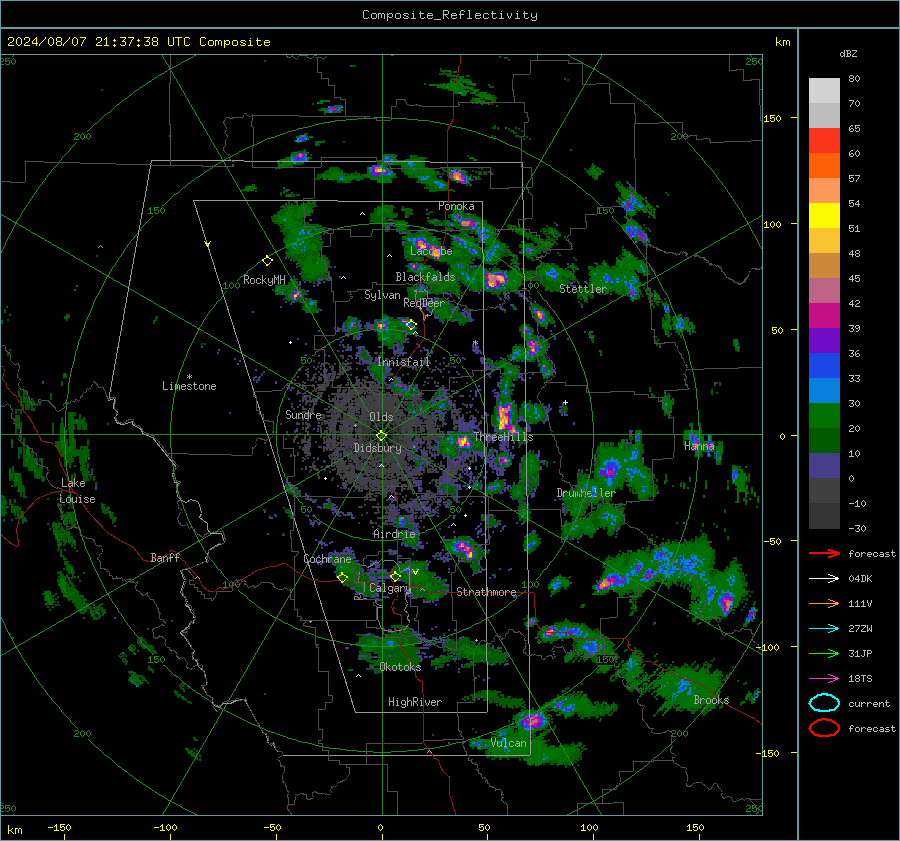The width and height of the screenshot is (900, 841).
Task: Click the Strathmore label
Action: [486, 592]
